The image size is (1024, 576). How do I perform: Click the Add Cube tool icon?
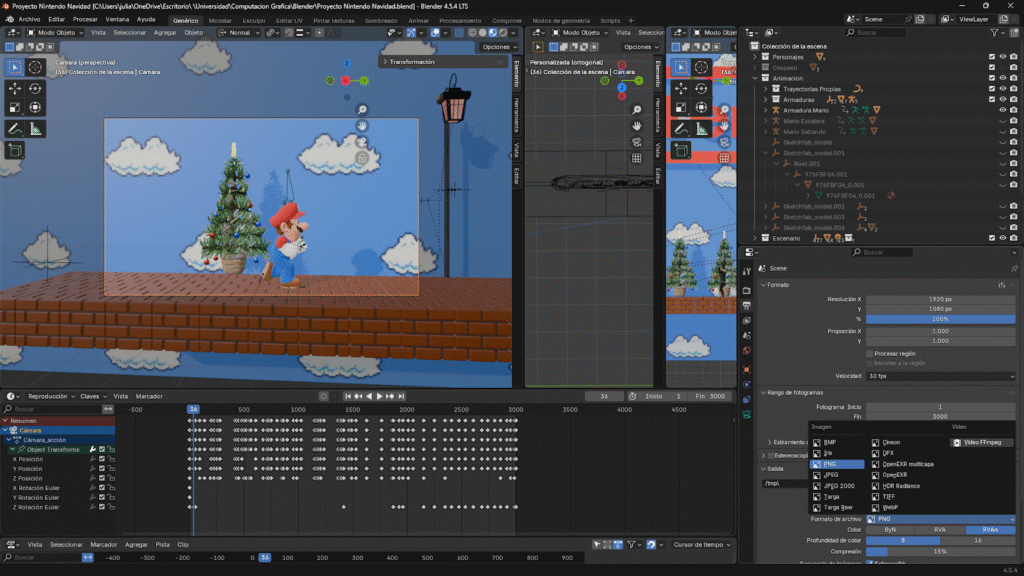click(15, 150)
